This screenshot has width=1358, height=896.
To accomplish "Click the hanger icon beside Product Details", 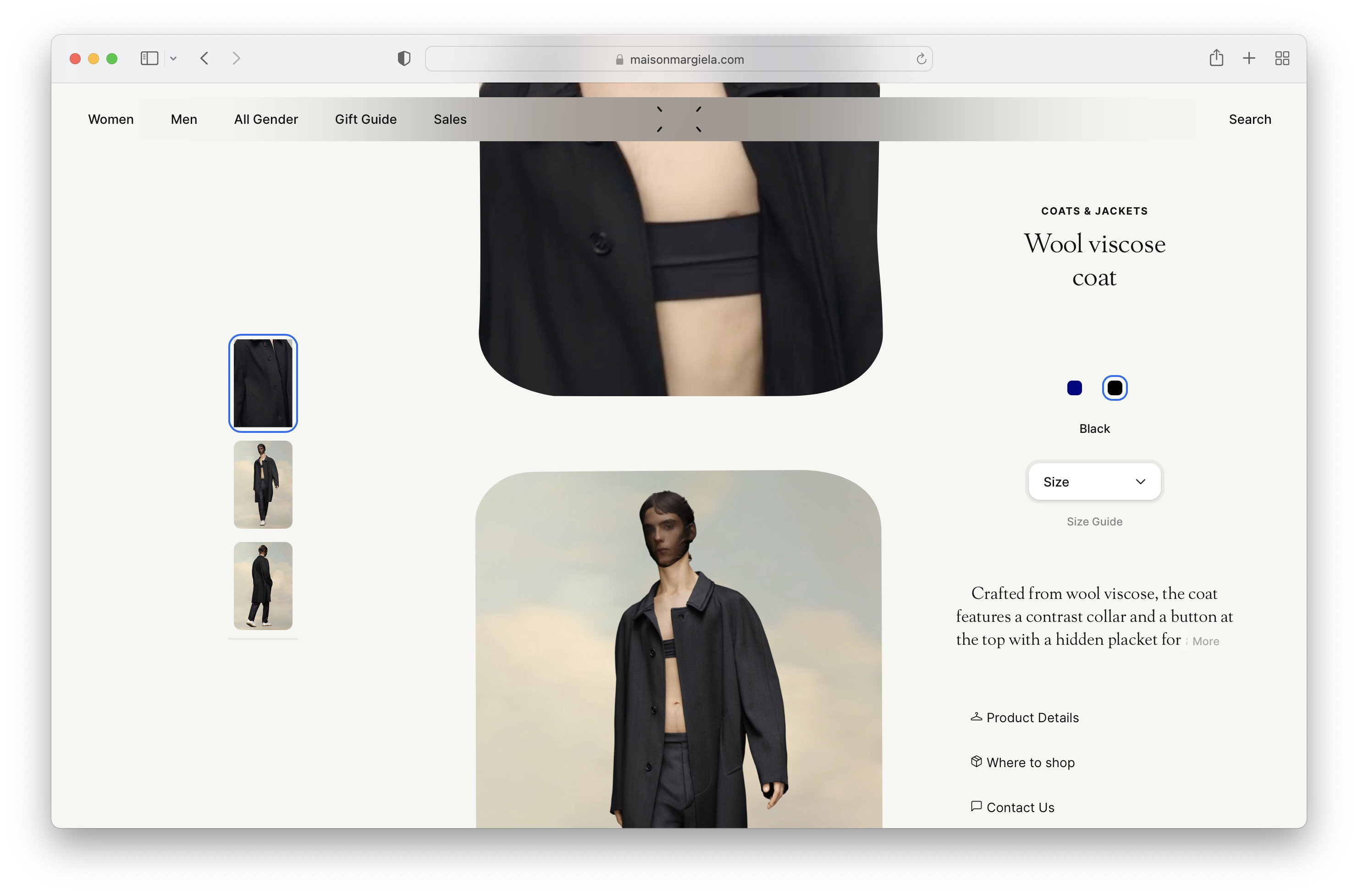I will click(977, 717).
